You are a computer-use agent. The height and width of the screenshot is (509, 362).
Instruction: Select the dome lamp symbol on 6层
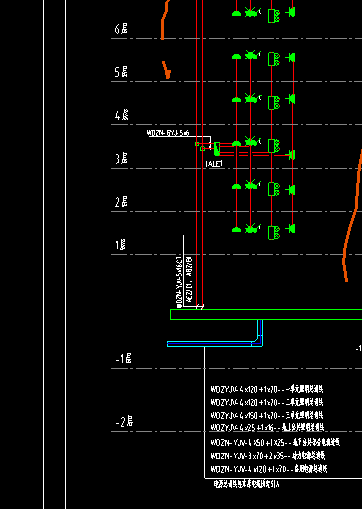(236, 14)
